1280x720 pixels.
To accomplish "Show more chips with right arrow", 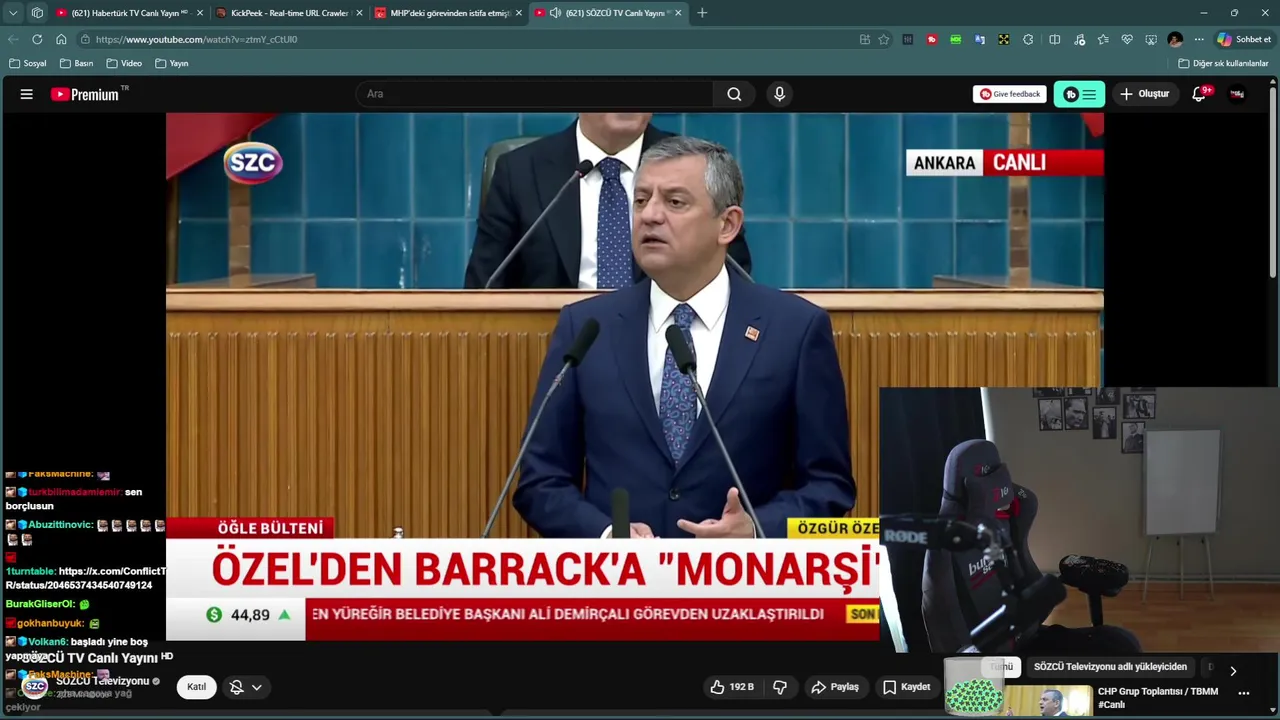I will [x=1233, y=671].
